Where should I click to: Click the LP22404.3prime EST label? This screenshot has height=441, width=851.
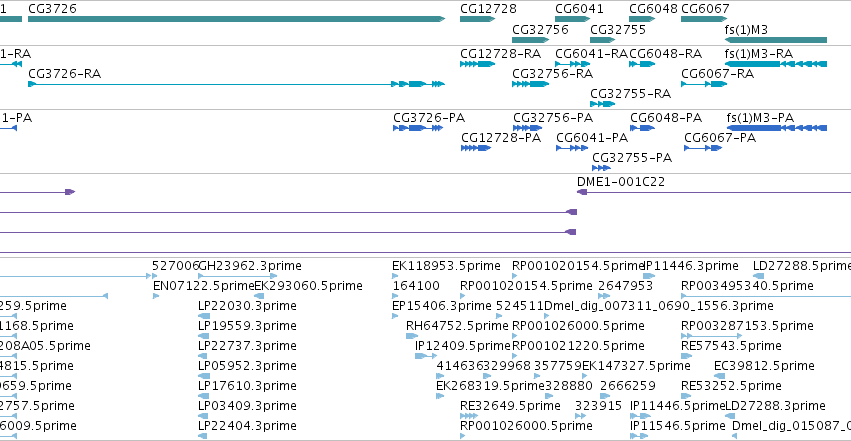(x=247, y=426)
